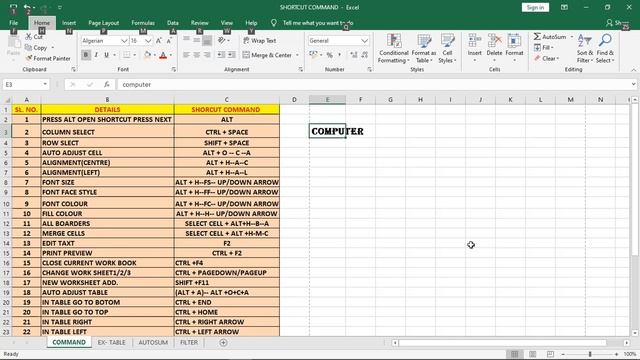Switch to the EX- TABLE sheet tab
Image resolution: width=640 pixels, height=360 pixels.
(x=111, y=342)
